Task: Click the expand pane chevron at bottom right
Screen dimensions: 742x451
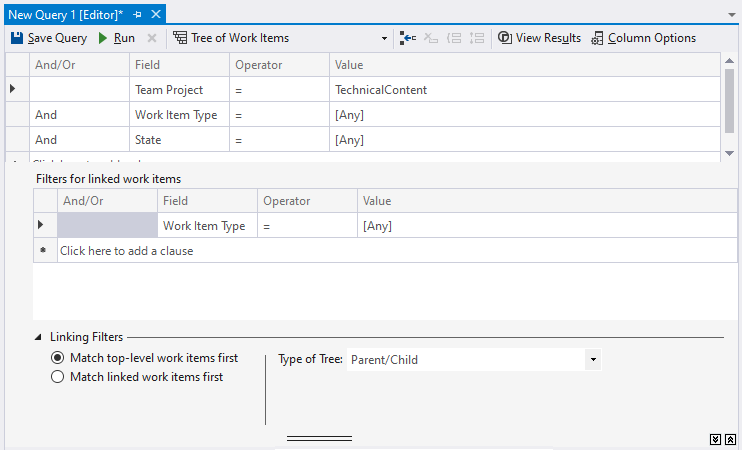Action: (716, 439)
